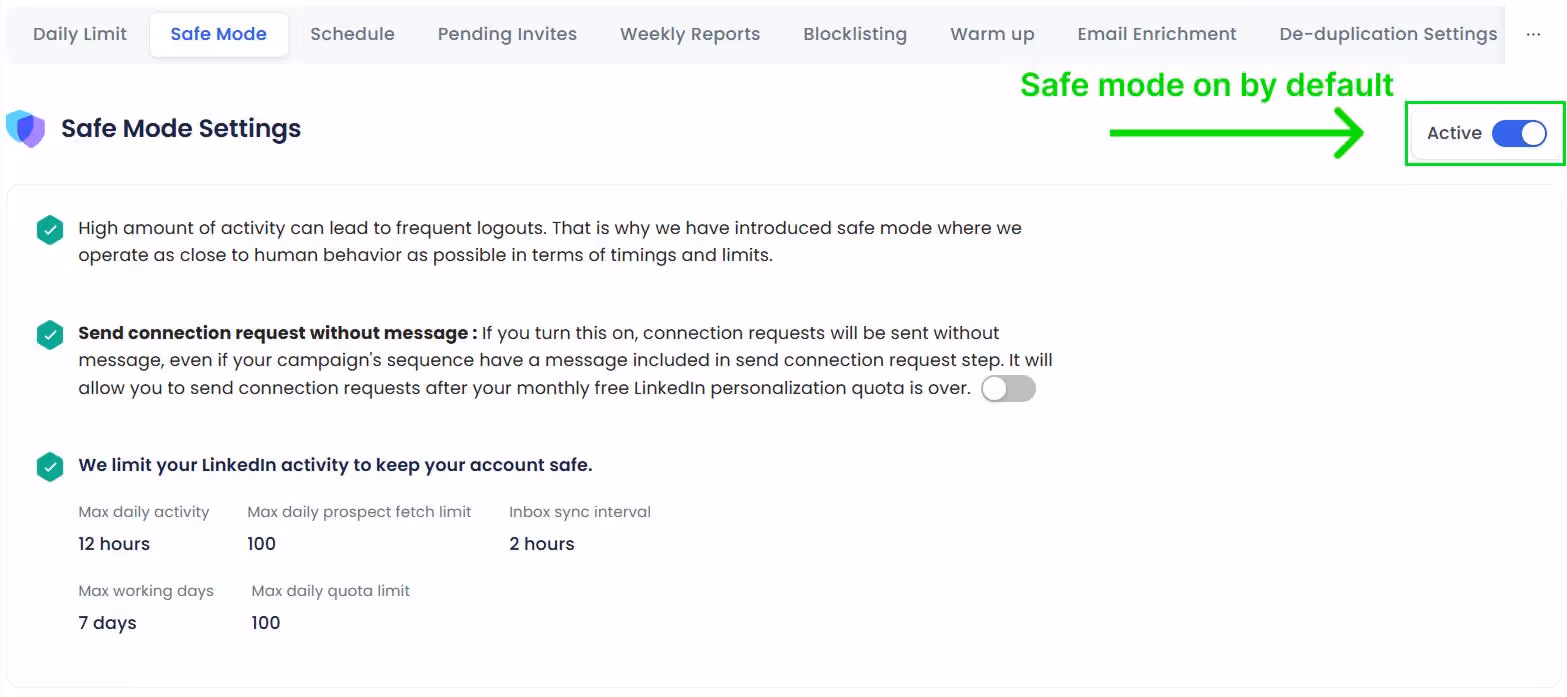Click the Inbox sync interval value of 2 hours
The height and width of the screenshot is (697, 1567).
541,543
